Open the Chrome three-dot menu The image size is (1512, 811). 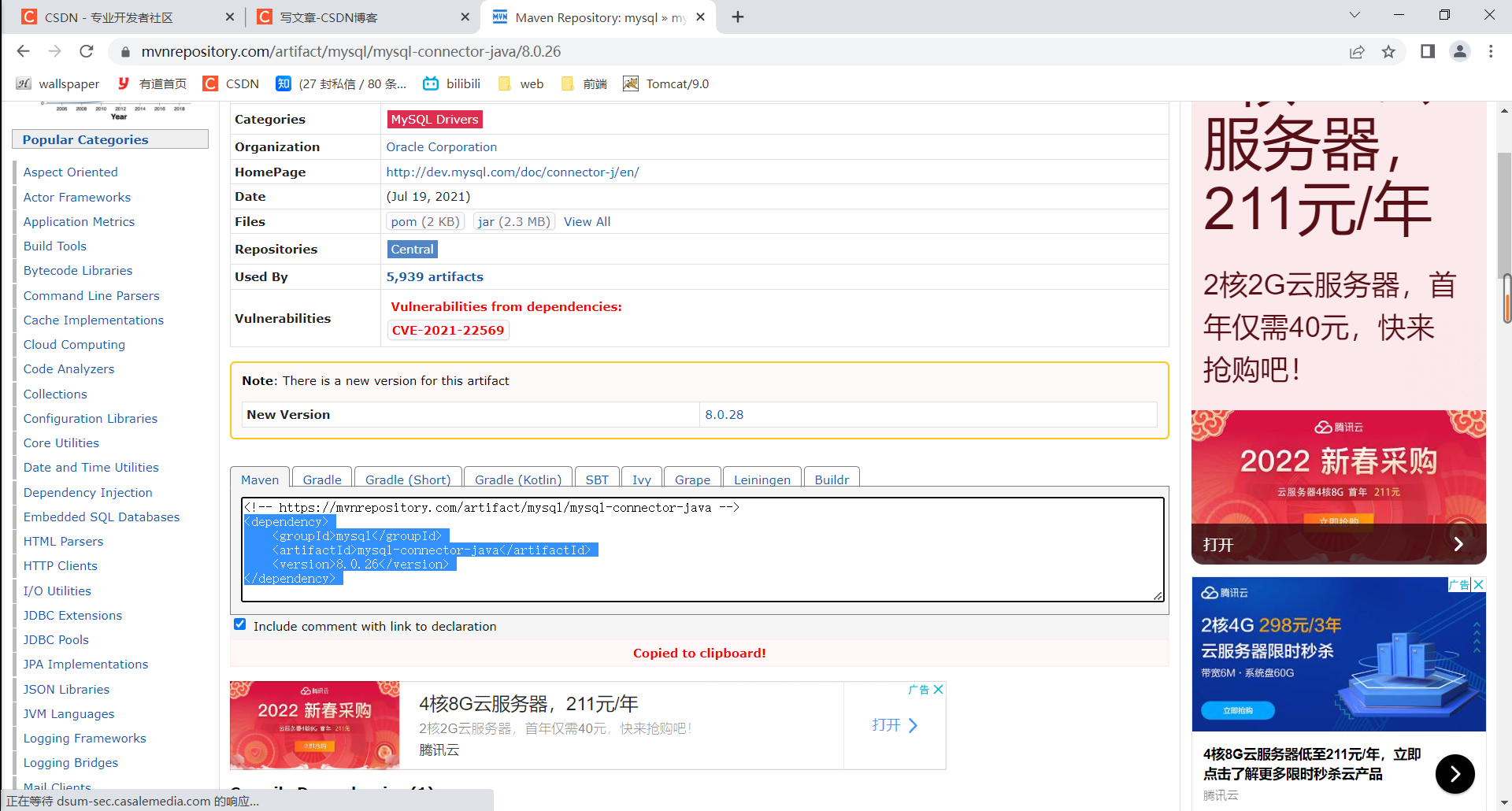[x=1491, y=51]
